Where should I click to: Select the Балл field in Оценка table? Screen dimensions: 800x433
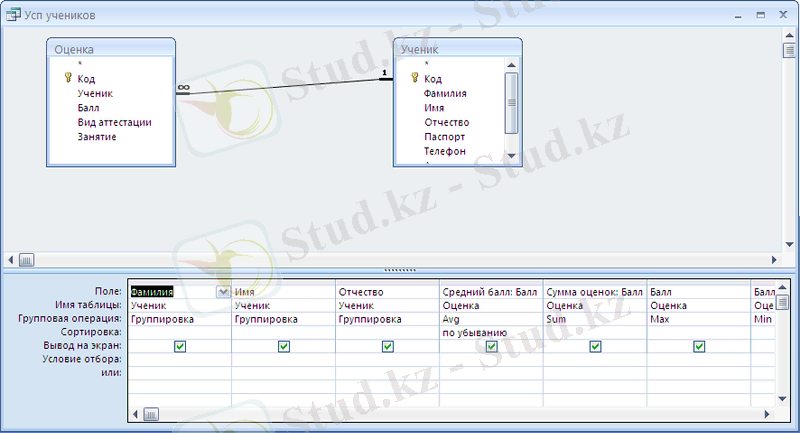[x=88, y=108]
